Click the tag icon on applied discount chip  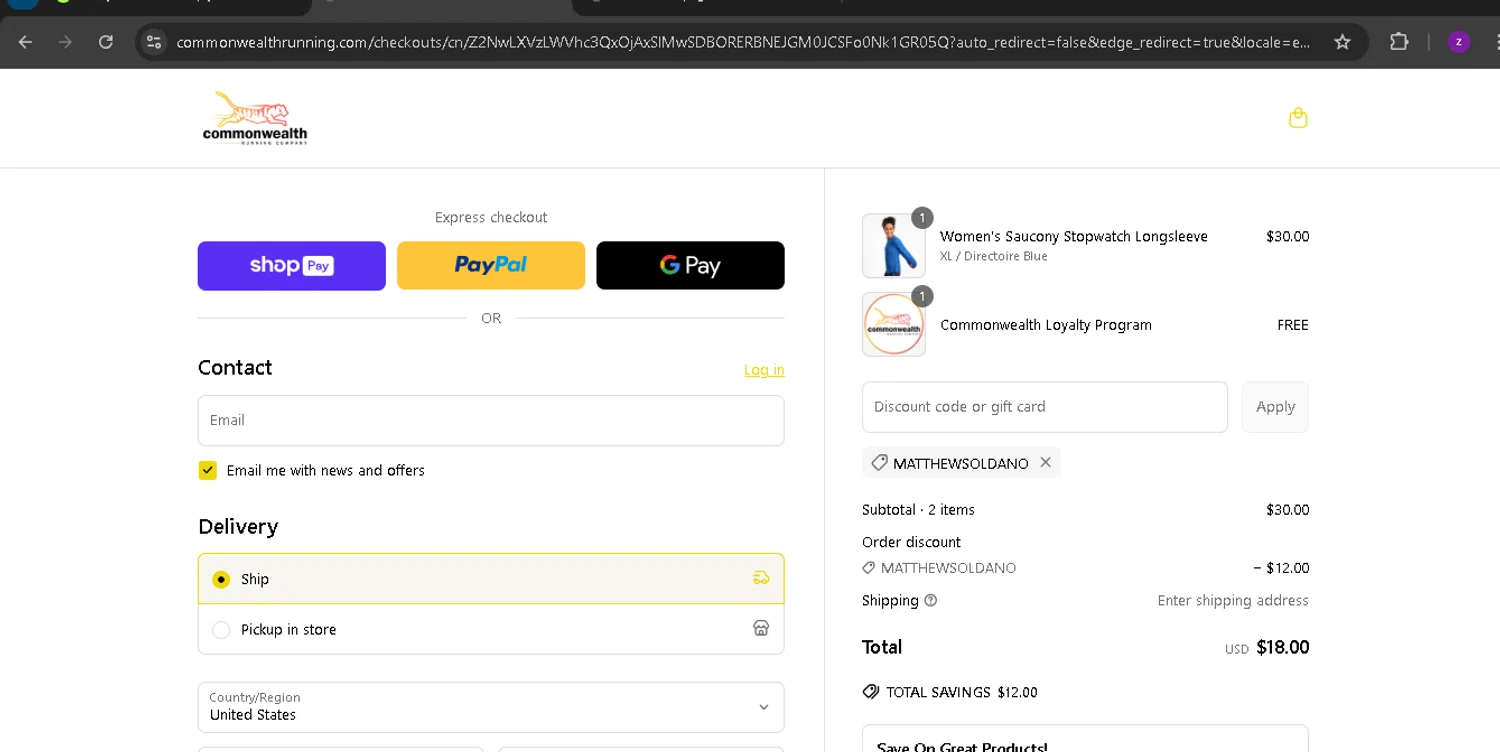[879, 463]
